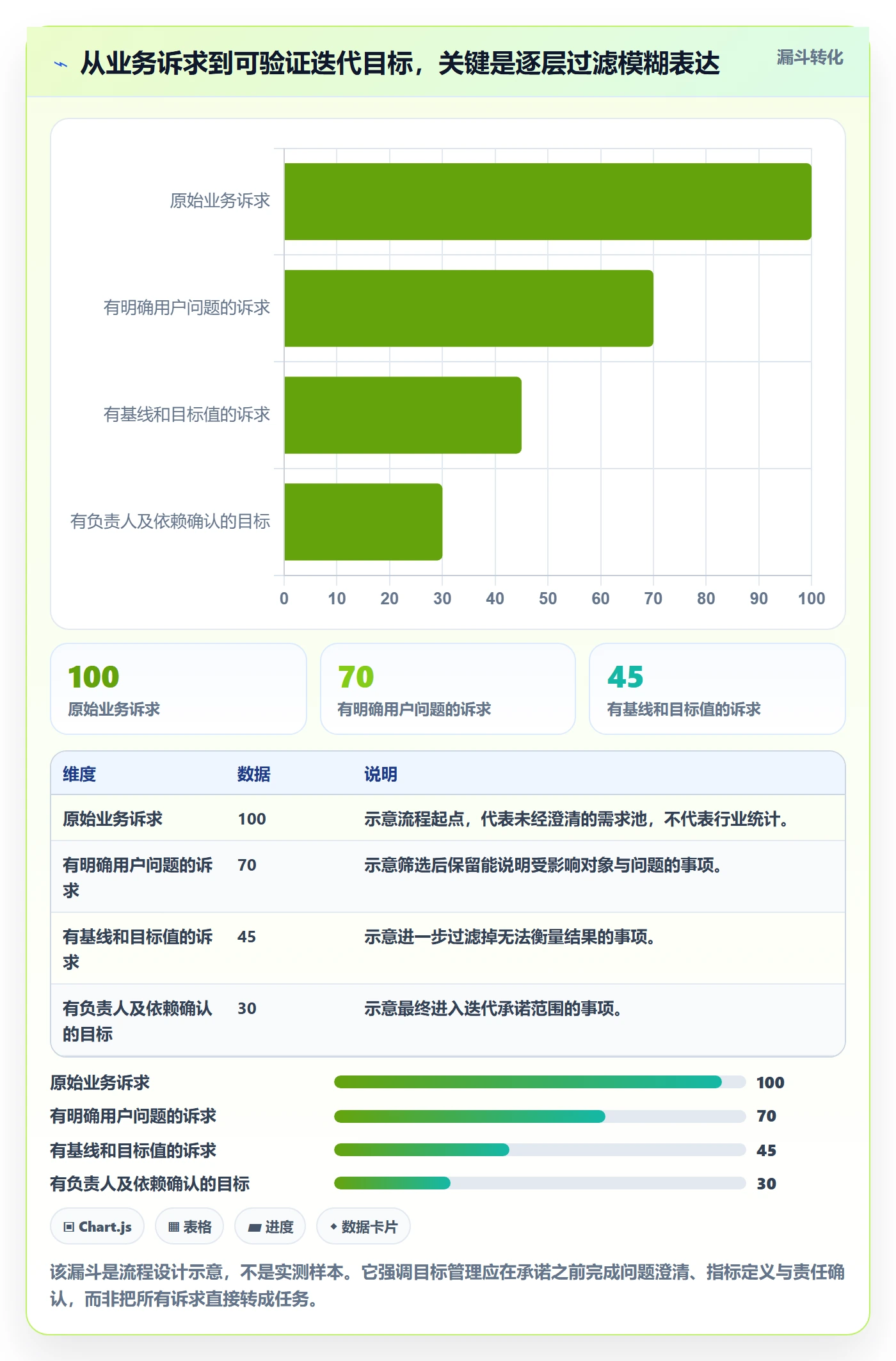Click the chart y-axis label 有负责人及依赖确认的目标
Image resolution: width=896 pixels, height=1361 pixels.
pyautogui.click(x=170, y=522)
